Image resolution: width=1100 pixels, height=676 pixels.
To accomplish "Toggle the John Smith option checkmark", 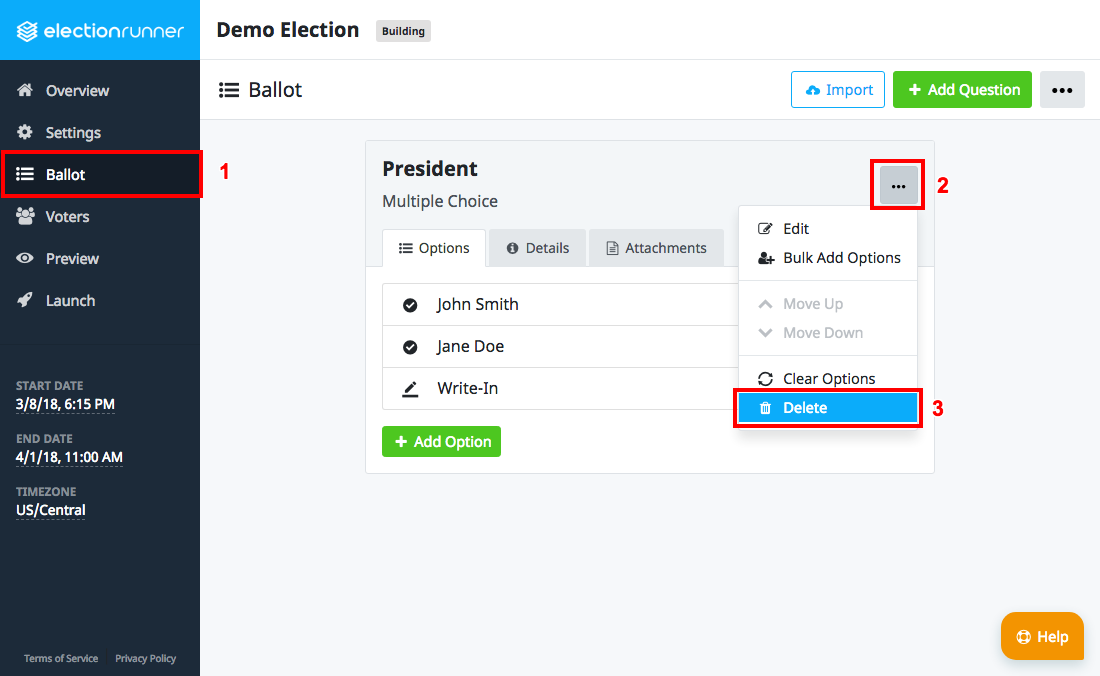I will pos(410,305).
